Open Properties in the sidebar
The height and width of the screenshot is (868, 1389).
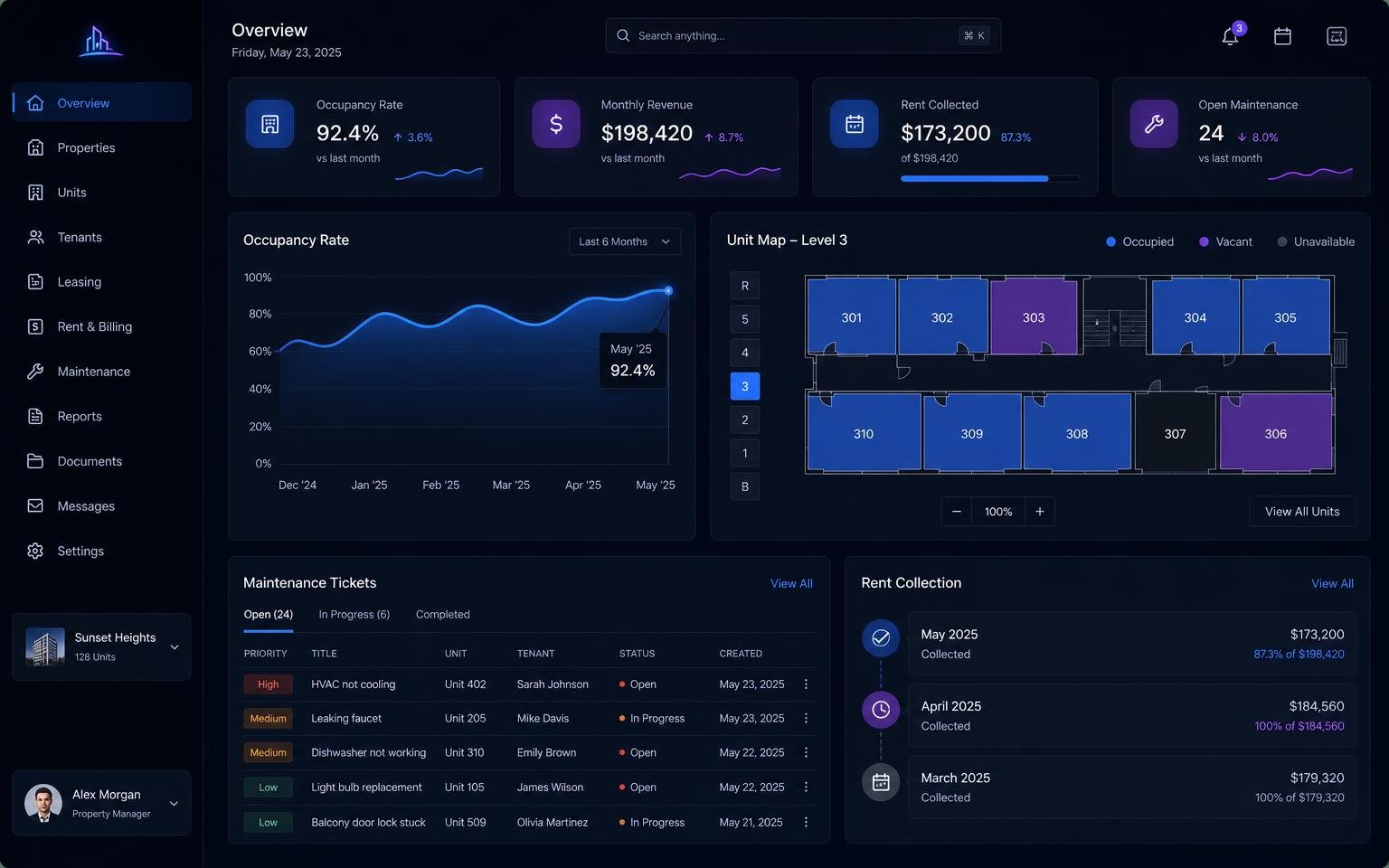[102, 147]
